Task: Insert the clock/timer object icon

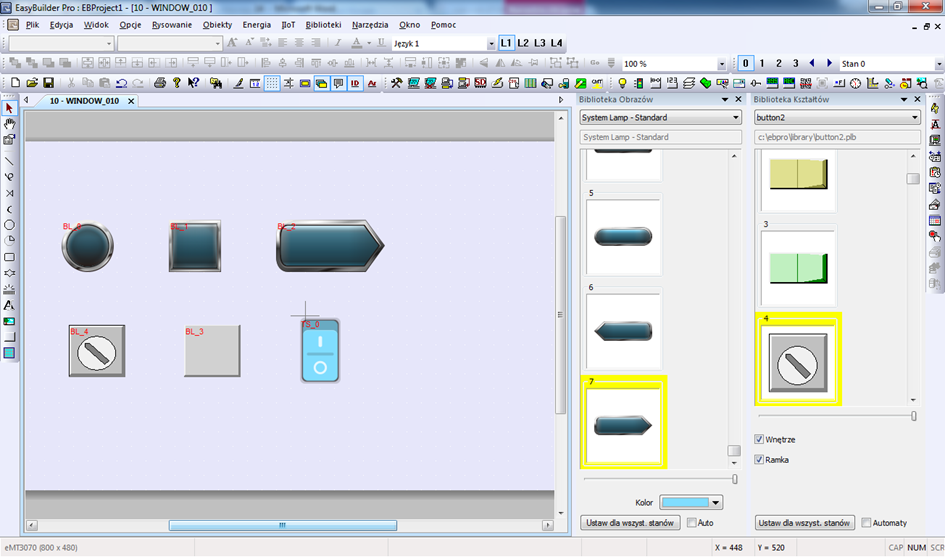Action: tap(855, 83)
